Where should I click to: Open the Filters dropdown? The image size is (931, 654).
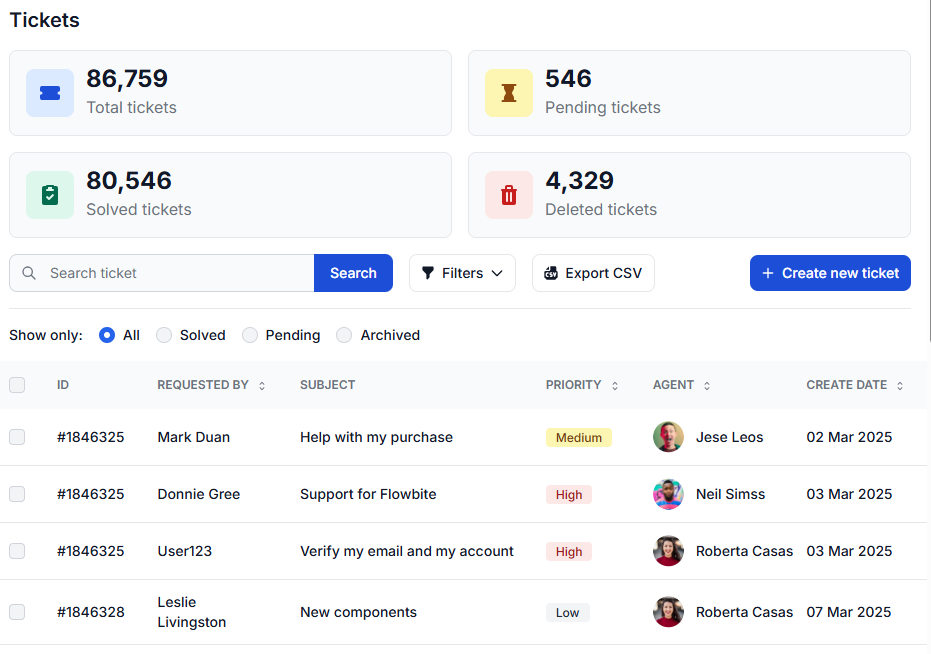pyautogui.click(x=462, y=273)
